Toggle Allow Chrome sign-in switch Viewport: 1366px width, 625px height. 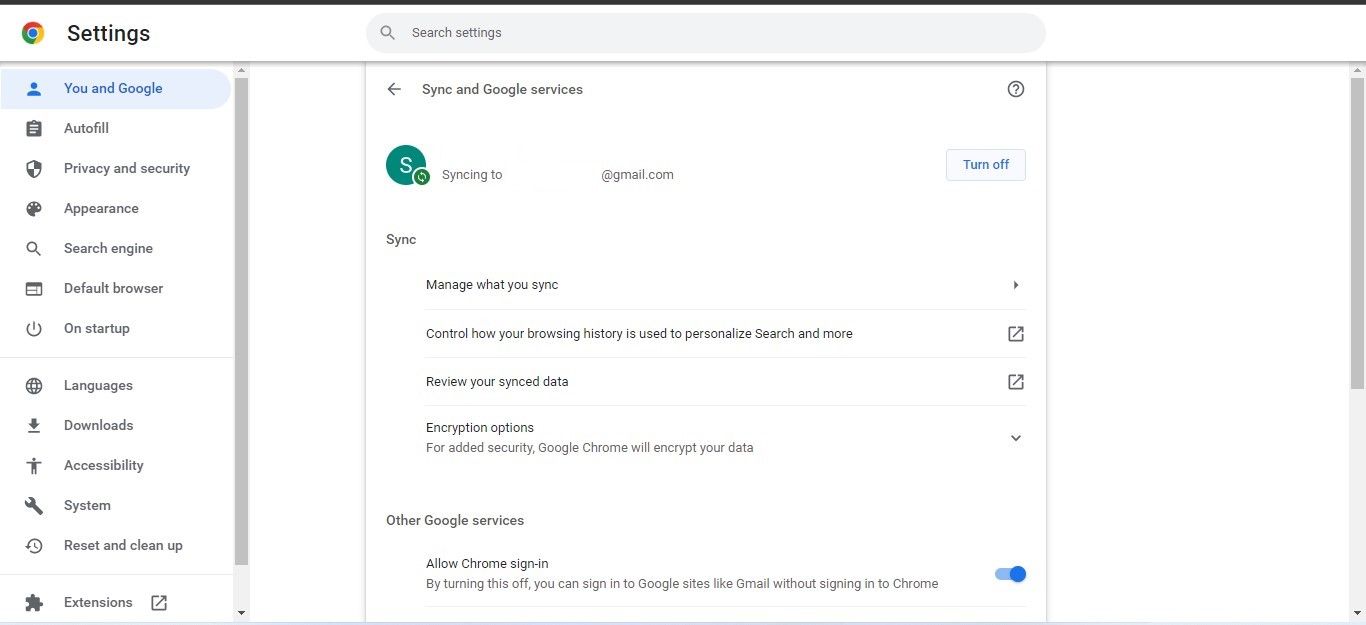1010,574
